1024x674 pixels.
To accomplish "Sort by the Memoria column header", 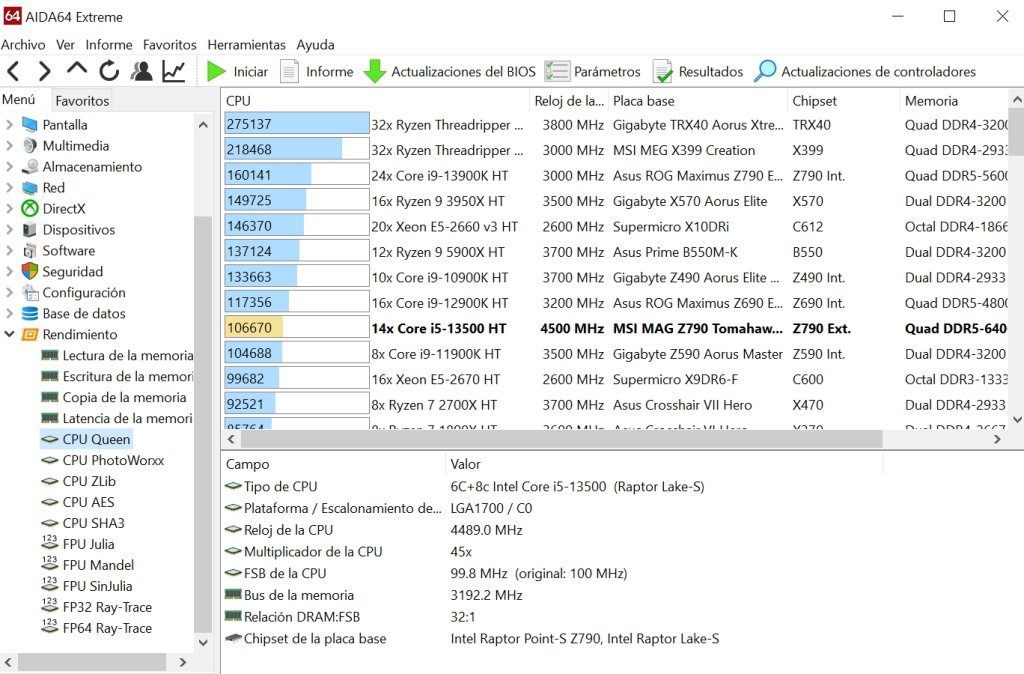I will [x=953, y=101].
